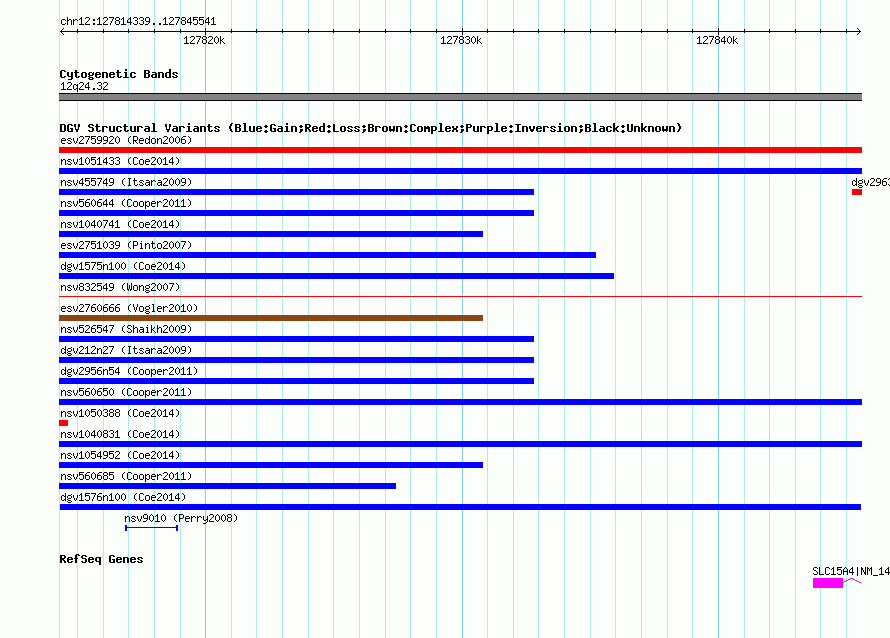Click the brown esv2760666 (Vogler2010) complex bar
The width and height of the screenshot is (890, 638).
coord(271,318)
